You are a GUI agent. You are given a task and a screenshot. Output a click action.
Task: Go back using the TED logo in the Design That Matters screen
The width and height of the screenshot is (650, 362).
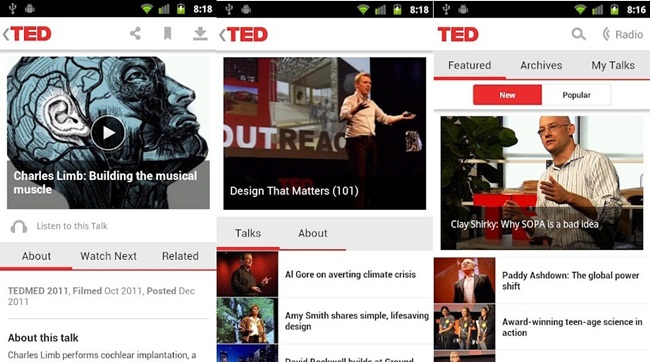244,34
